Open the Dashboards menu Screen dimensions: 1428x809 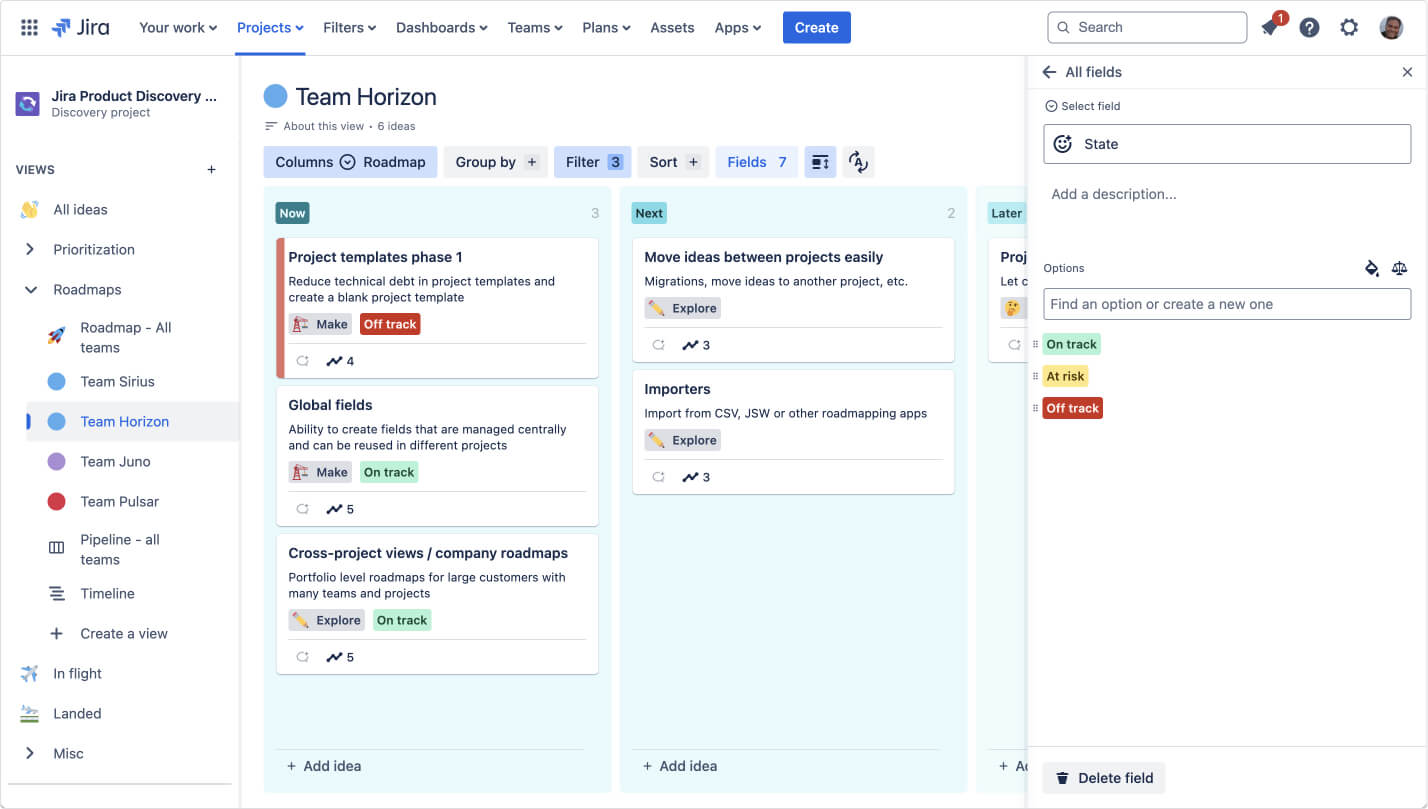(441, 27)
